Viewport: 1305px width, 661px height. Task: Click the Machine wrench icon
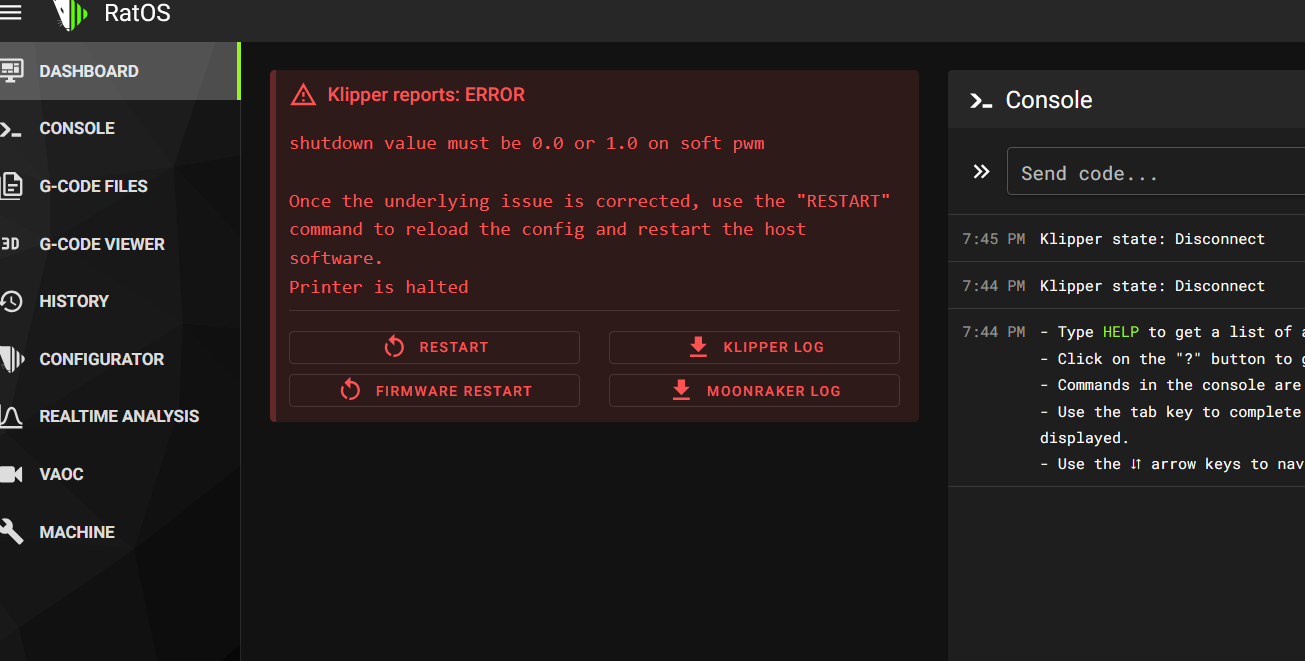coord(11,532)
